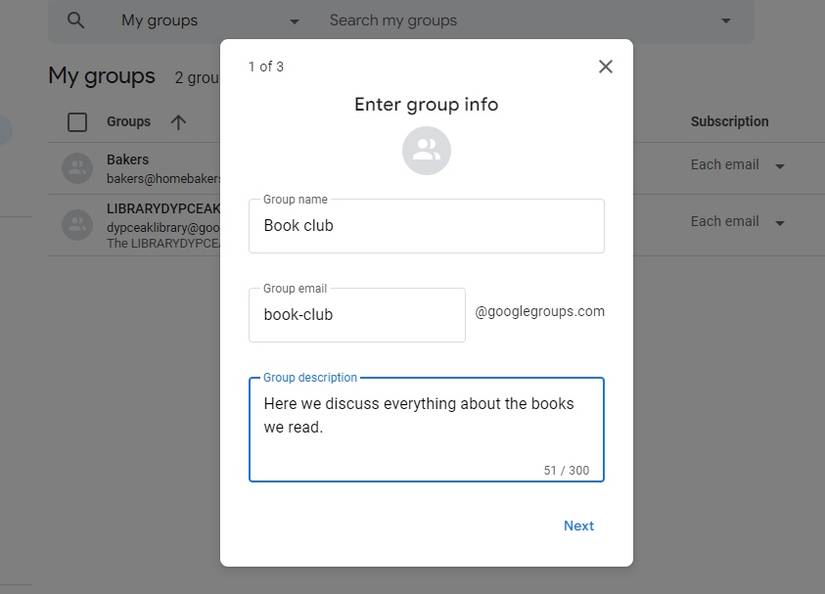Click the search options arrow in the search bar

pos(725,20)
